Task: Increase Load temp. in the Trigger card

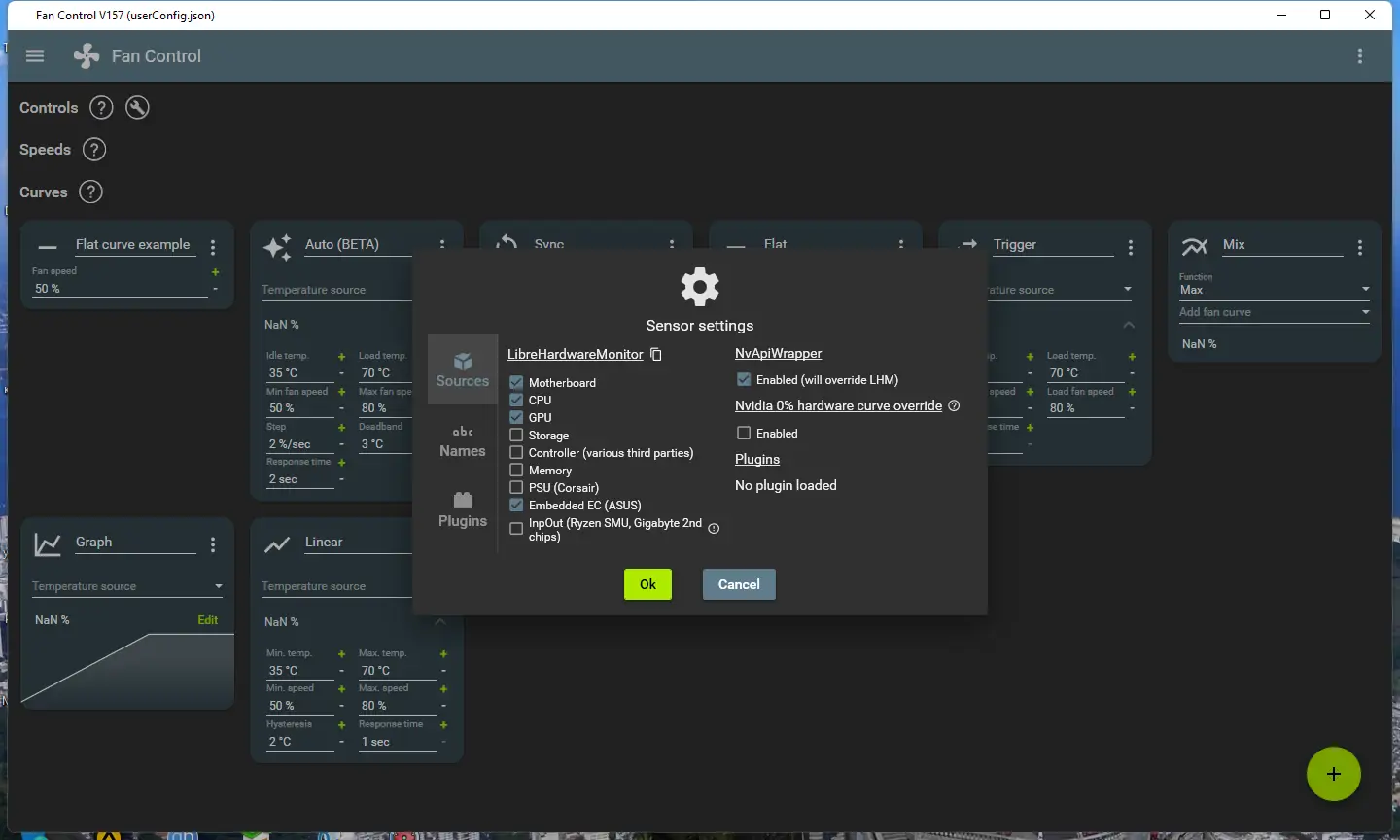Action: coord(1132,357)
